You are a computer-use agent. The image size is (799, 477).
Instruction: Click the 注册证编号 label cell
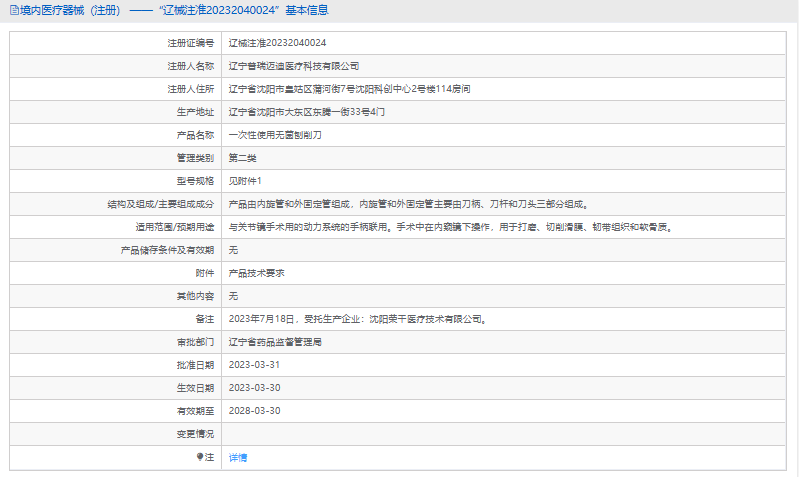point(191,43)
